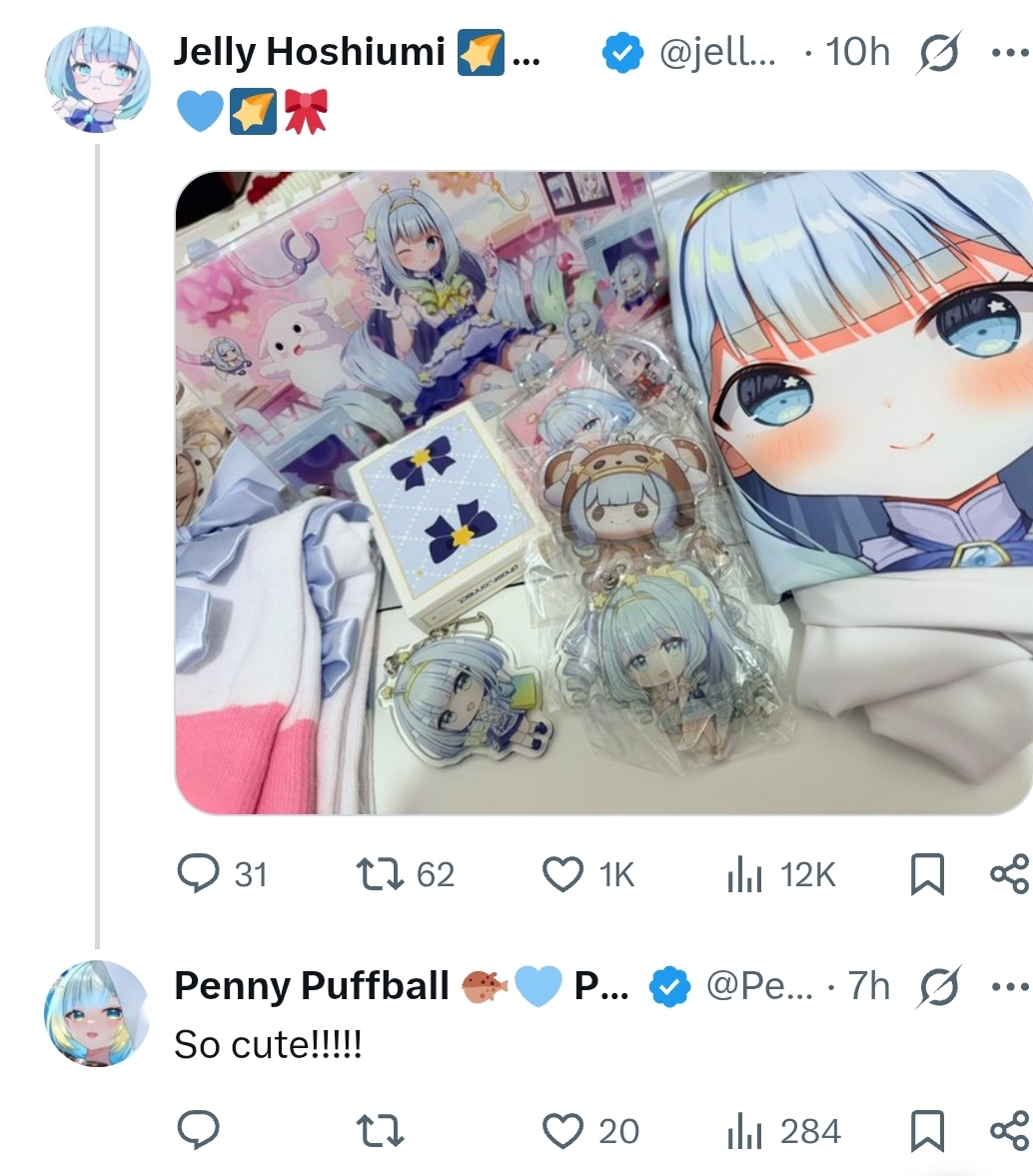Open more options menu on Penny's reply
The width and height of the screenshot is (1033, 1176).
[1010, 986]
